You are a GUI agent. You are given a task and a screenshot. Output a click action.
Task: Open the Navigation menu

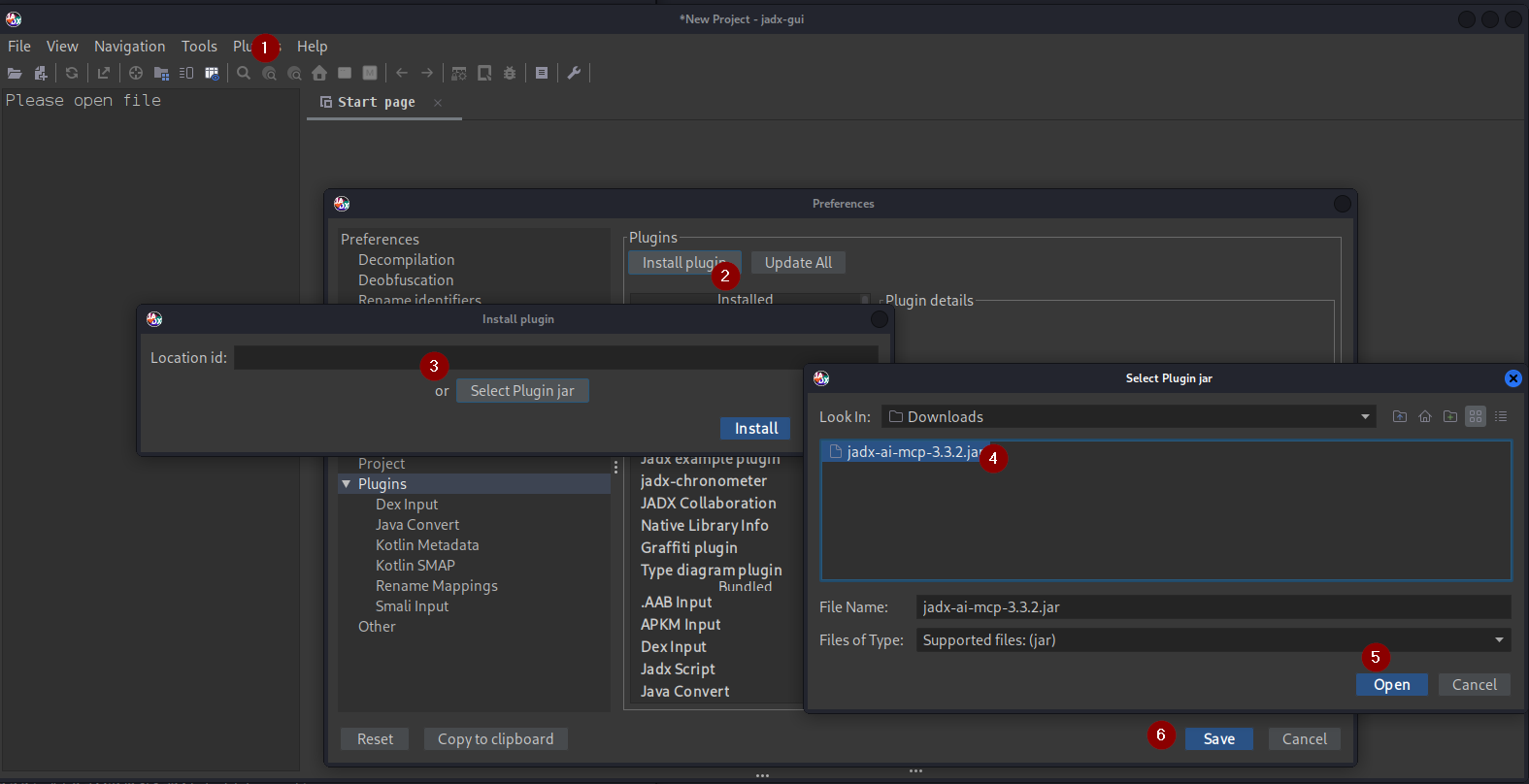coord(129,47)
